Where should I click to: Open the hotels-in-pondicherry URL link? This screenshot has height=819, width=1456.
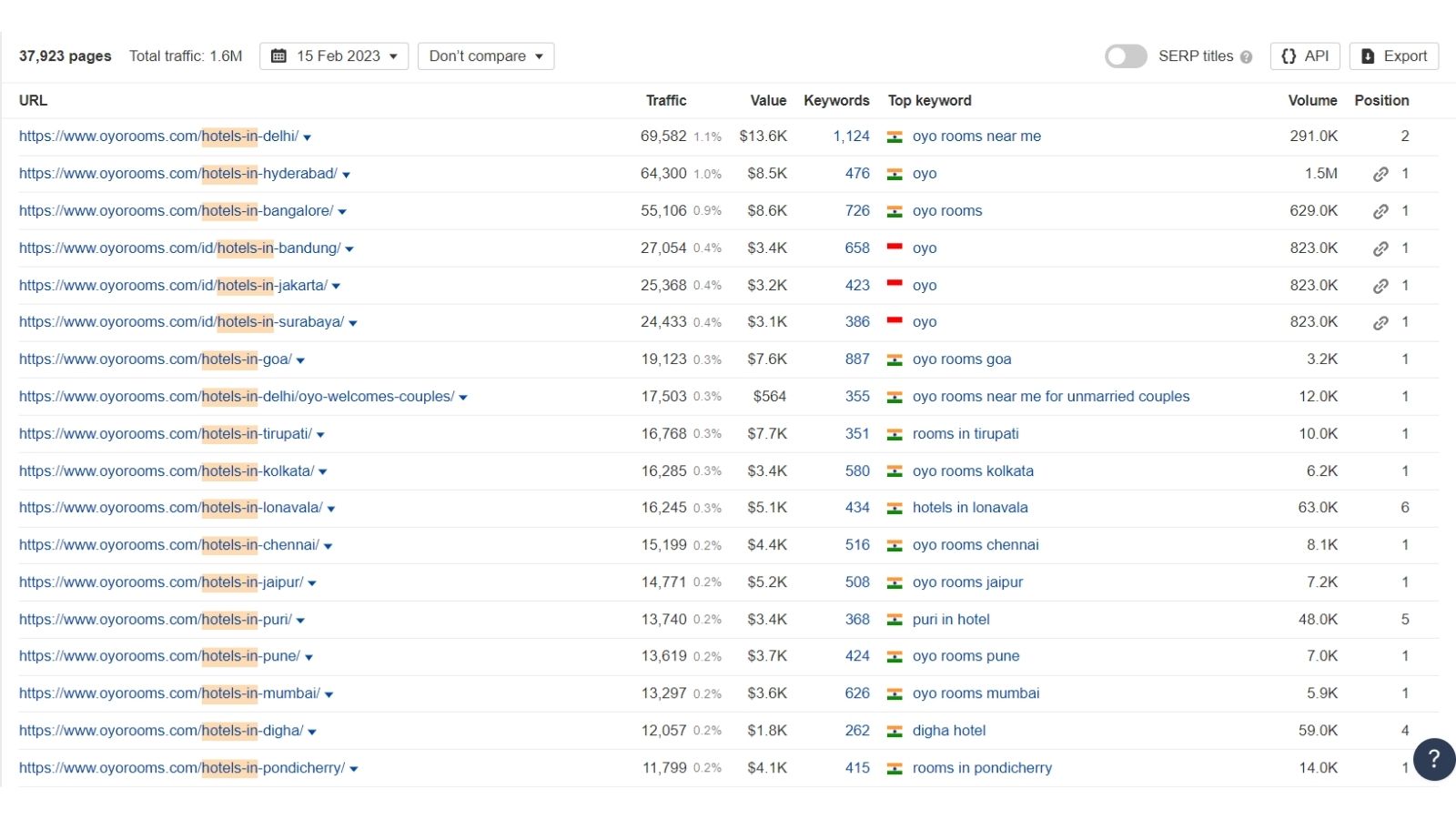click(182, 768)
